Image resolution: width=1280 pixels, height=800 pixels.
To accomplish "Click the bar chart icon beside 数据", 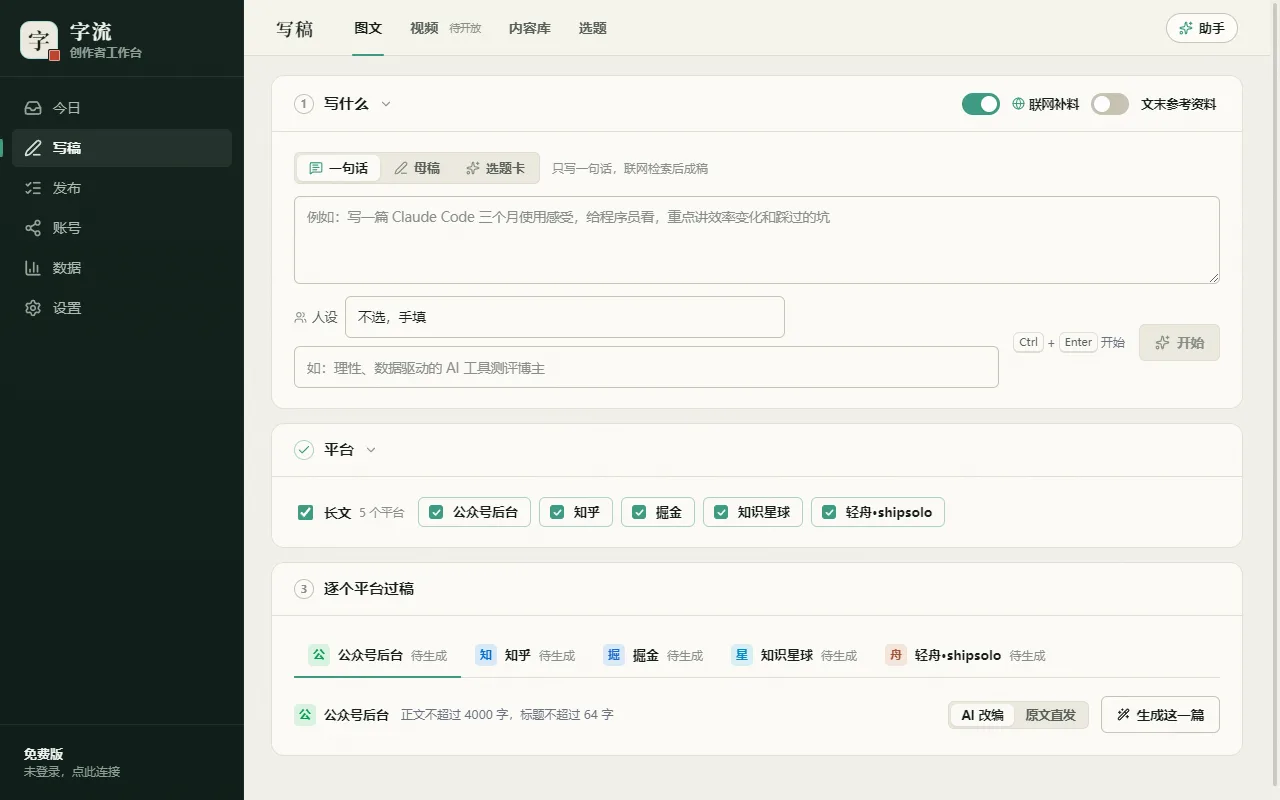I will tap(33, 268).
